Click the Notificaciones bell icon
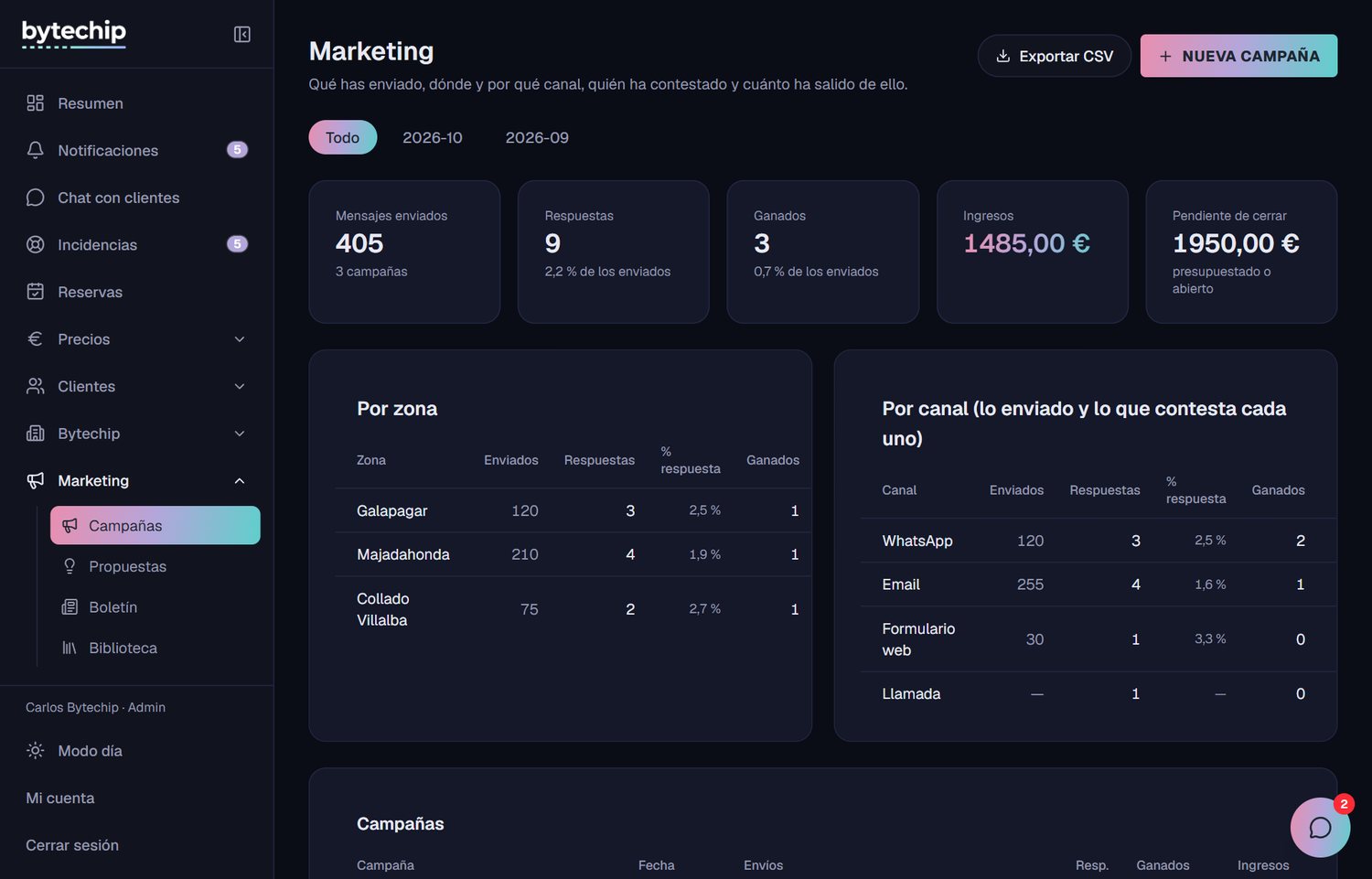 point(36,150)
